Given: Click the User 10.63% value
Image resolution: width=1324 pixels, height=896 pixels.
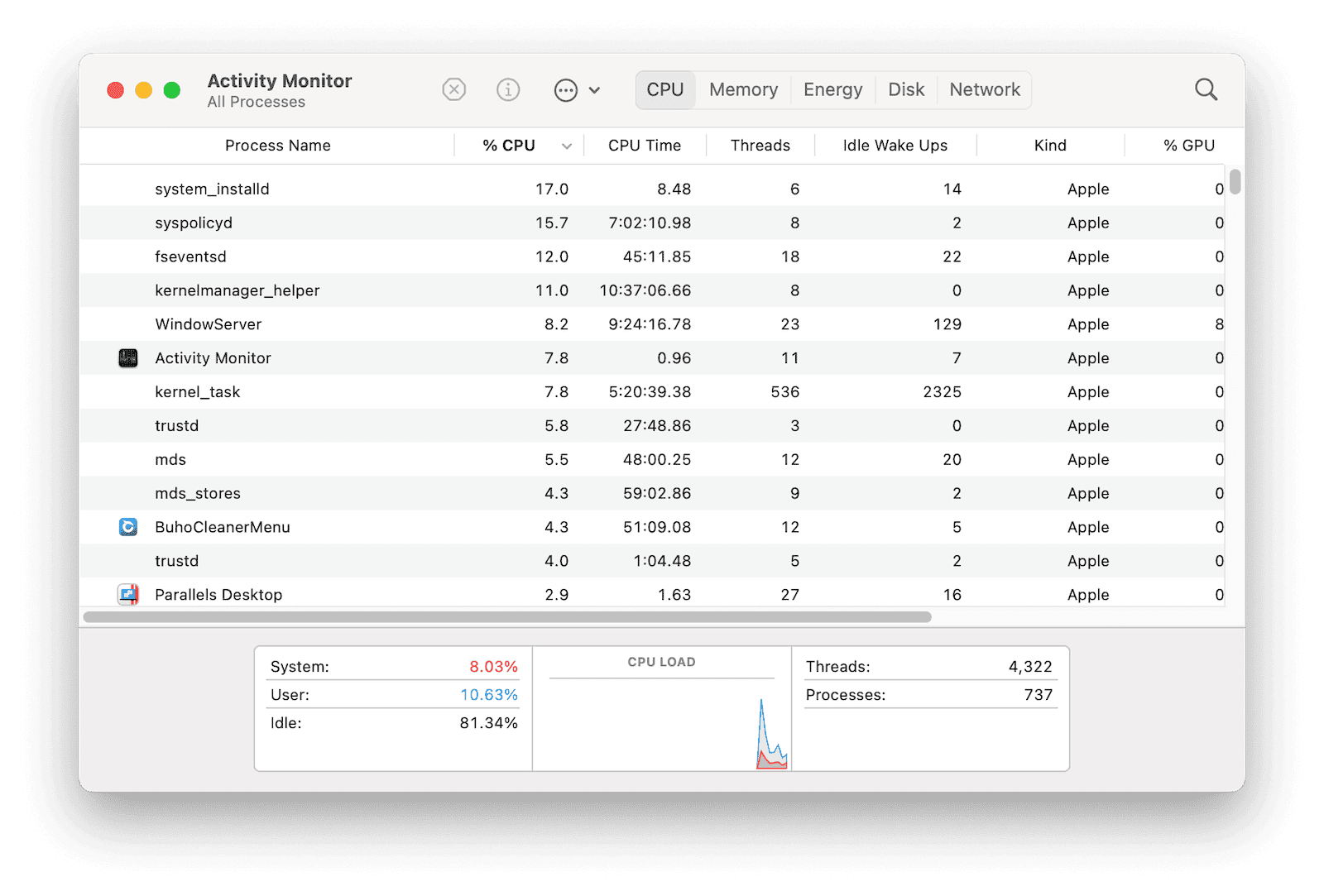Looking at the screenshot, I should pos(489,695).
